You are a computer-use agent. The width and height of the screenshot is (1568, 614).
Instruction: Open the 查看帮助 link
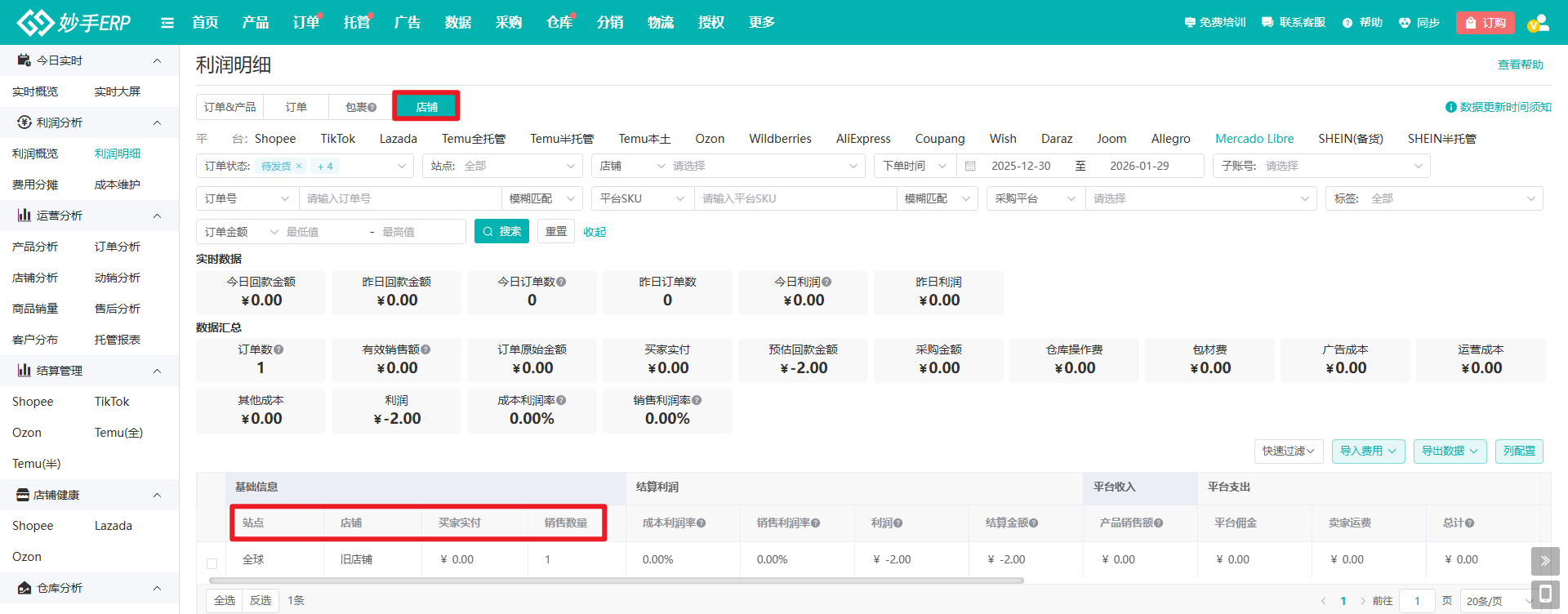(x=1520, y=65)
